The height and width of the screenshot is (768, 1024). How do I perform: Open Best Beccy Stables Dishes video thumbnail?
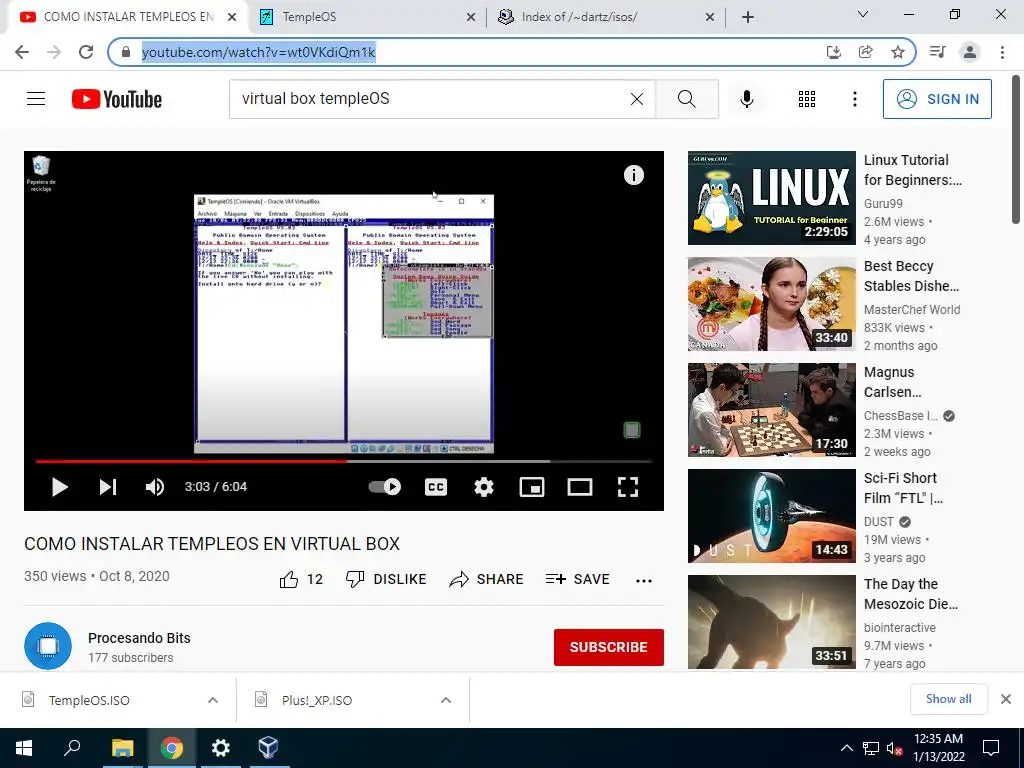point(771,304)
